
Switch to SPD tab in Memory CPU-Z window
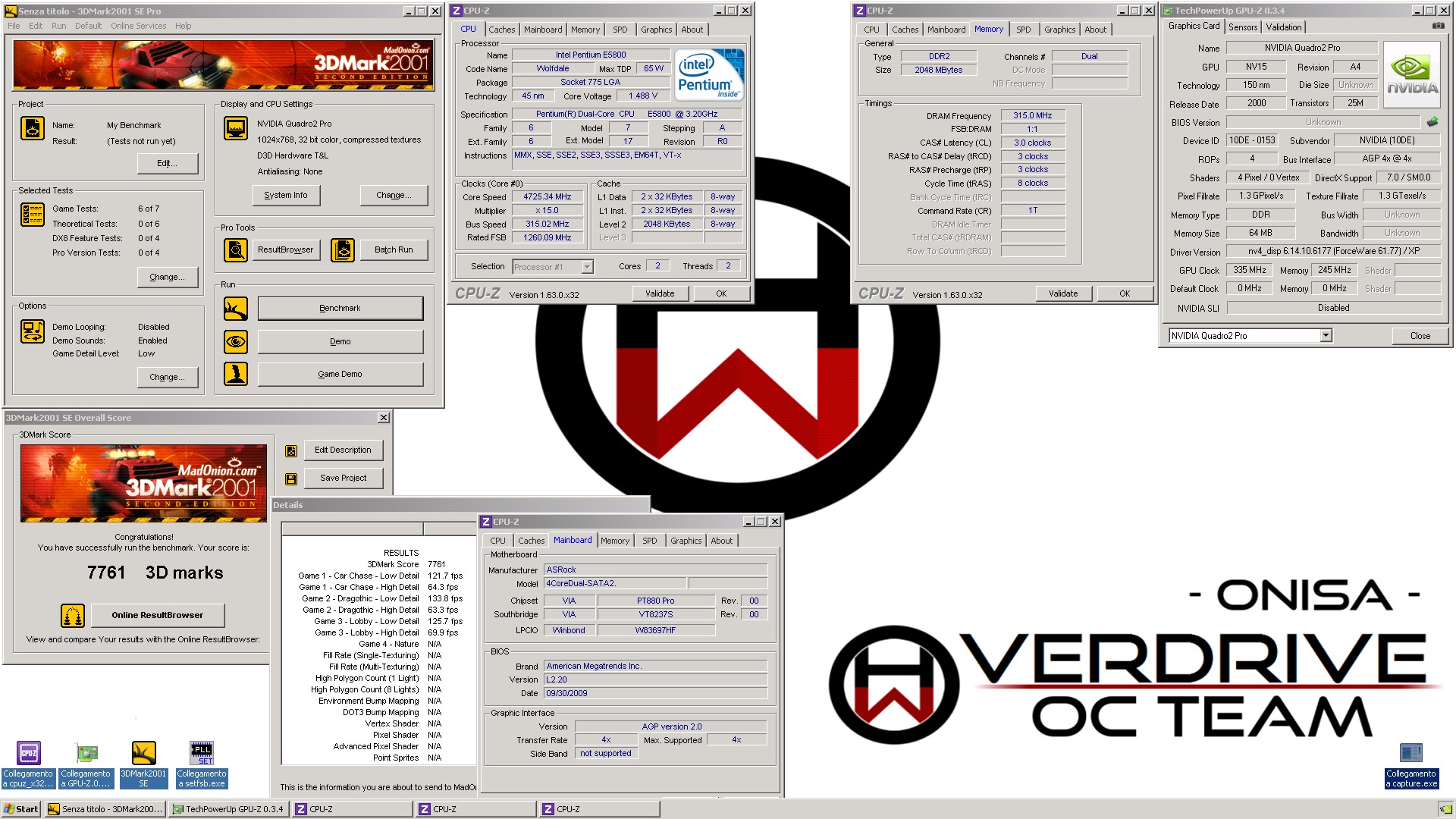[1023, 30]
